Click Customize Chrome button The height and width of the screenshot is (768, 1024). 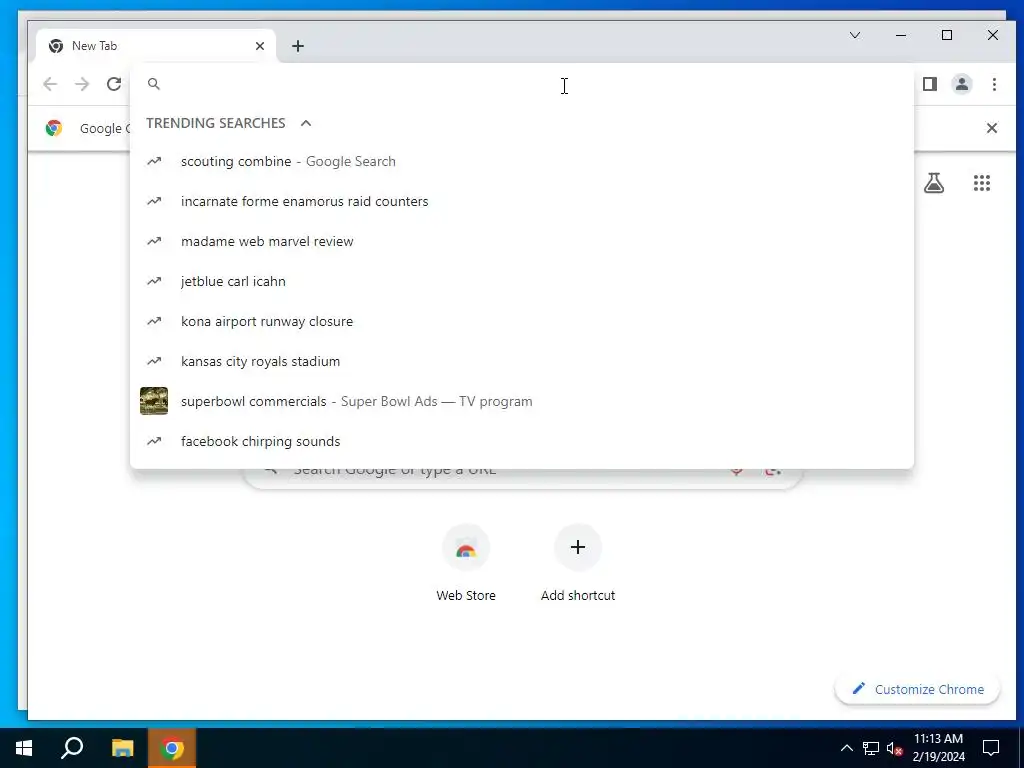918,690
